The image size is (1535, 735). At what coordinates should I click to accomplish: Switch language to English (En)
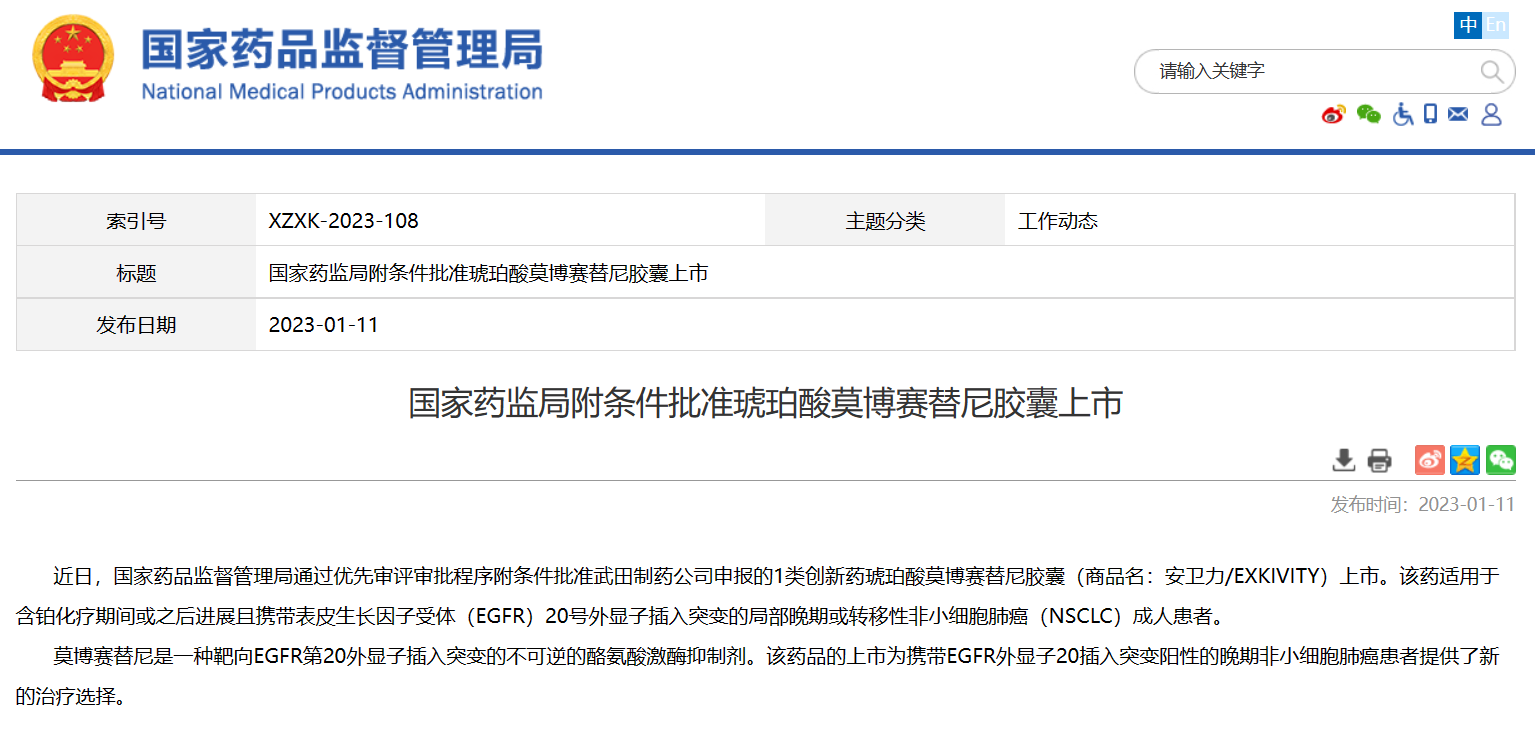coord(1495,26)
